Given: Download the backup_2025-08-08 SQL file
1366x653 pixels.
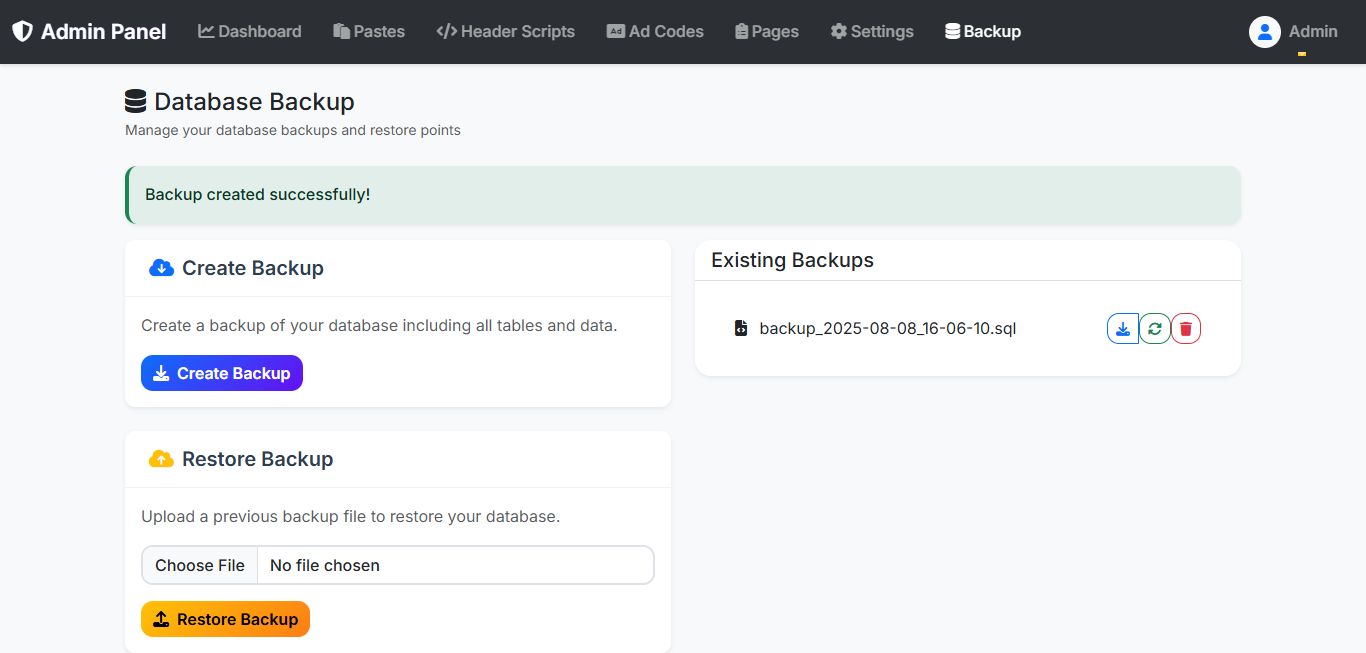Looking at the screenshot, I should pyautogui.click(x=1123, y=329).
